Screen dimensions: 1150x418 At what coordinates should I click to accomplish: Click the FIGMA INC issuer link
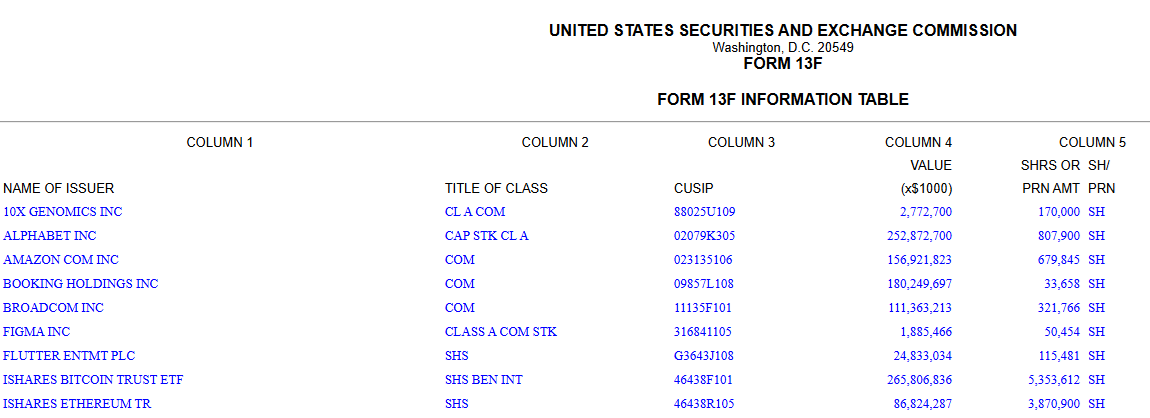pyautogui.click(x=37, y=332)
